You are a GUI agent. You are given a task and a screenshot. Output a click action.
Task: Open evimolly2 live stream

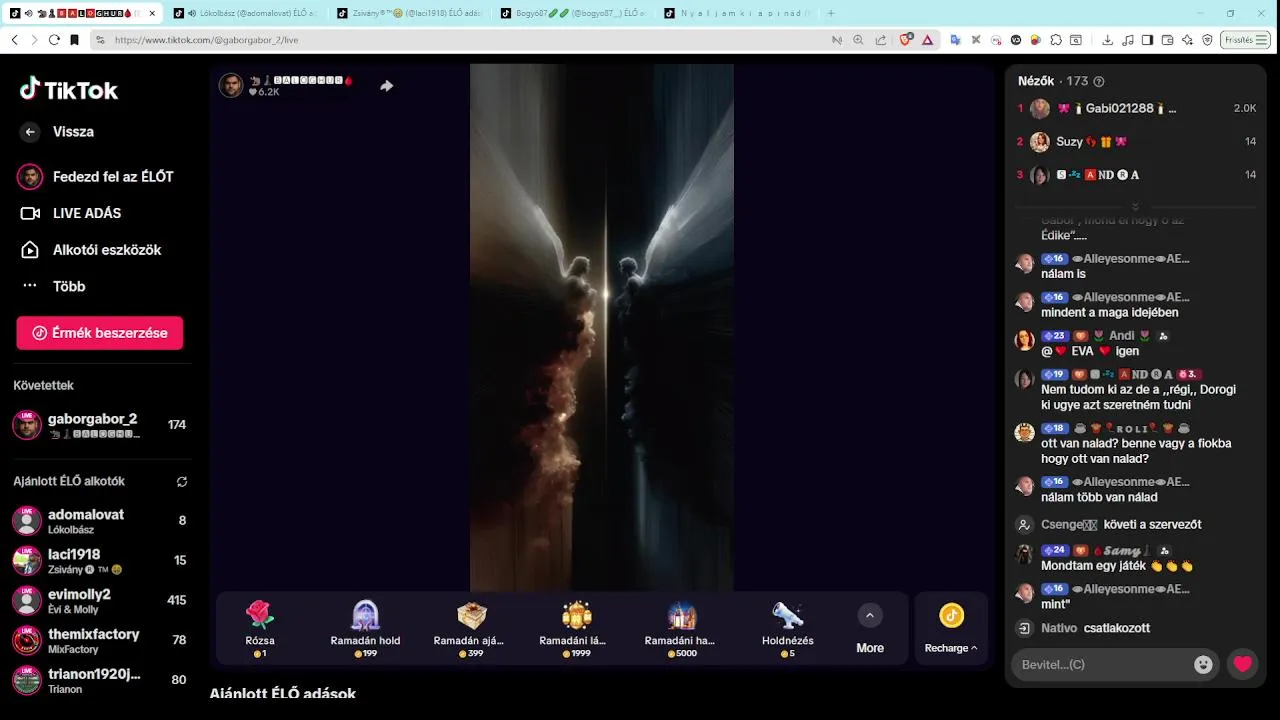click(x=98, y=601)
